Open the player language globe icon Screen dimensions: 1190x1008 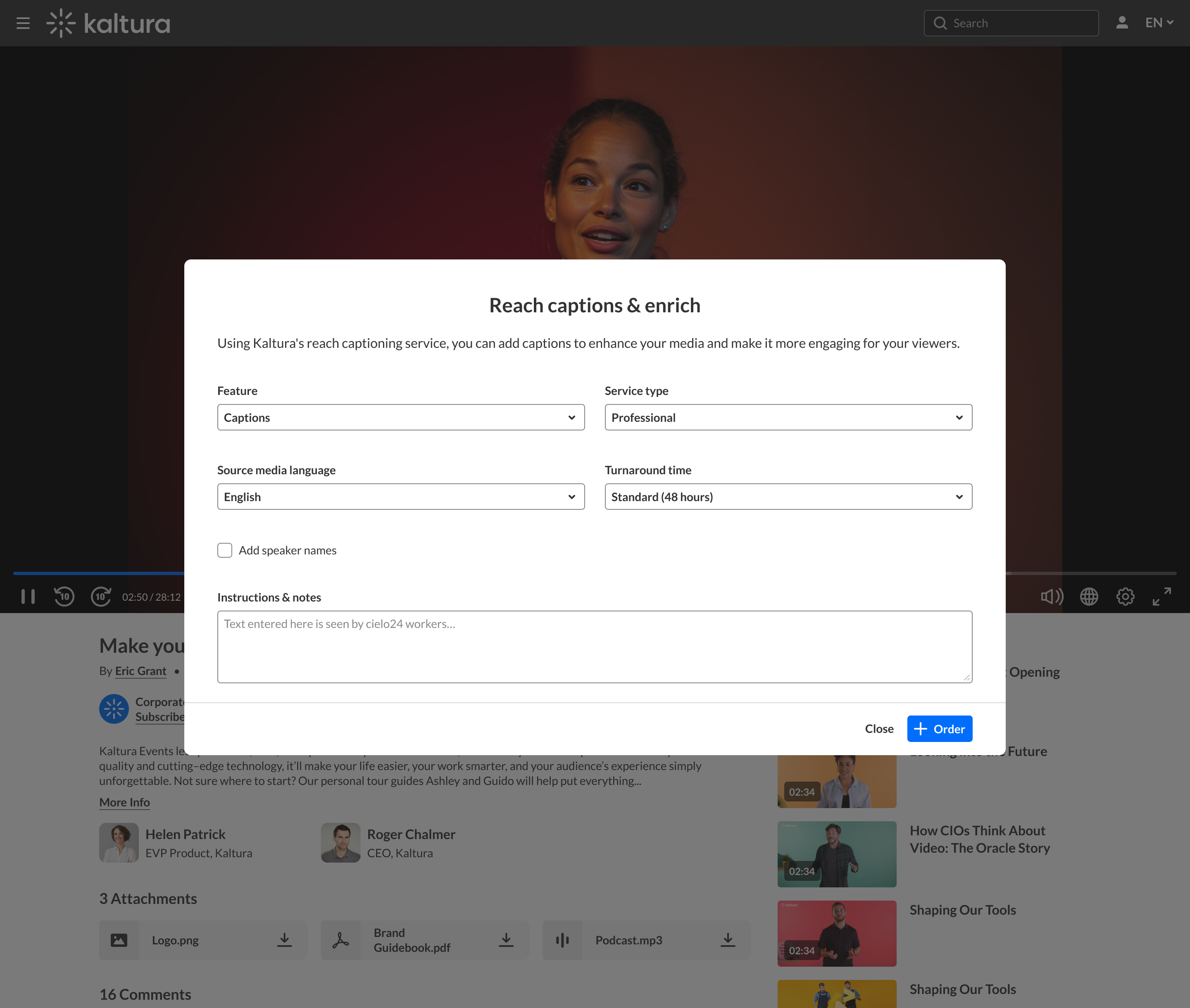(1089, 597)
